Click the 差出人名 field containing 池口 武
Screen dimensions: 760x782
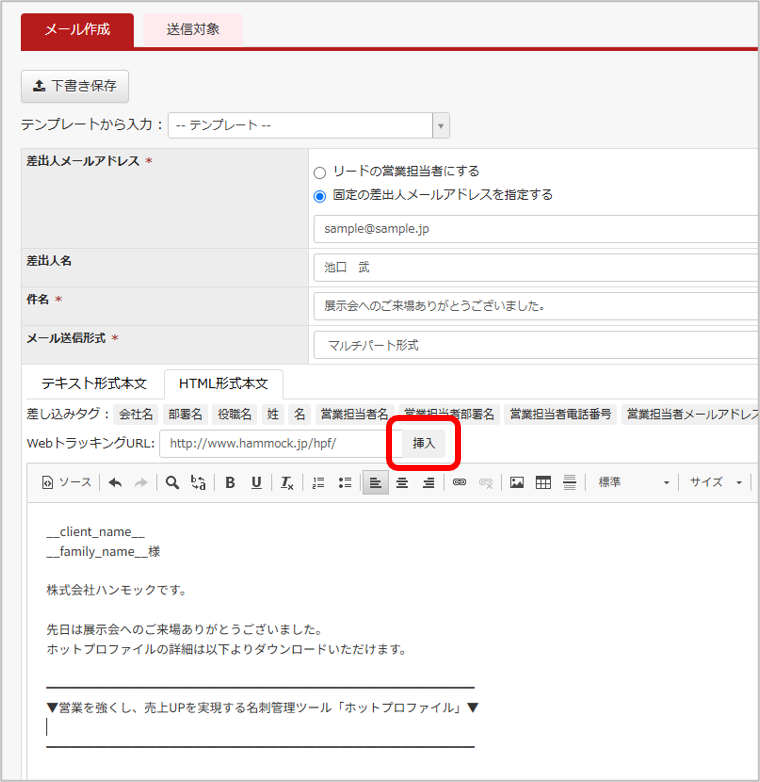coord(536,267)
